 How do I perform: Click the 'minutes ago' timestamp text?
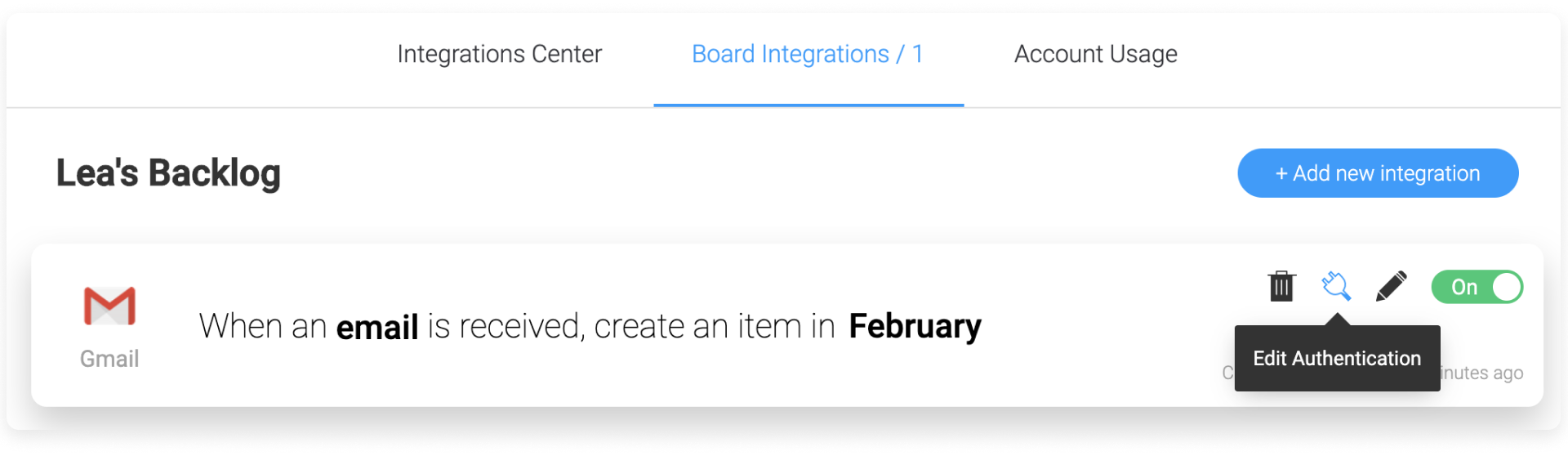[1481, 373]
